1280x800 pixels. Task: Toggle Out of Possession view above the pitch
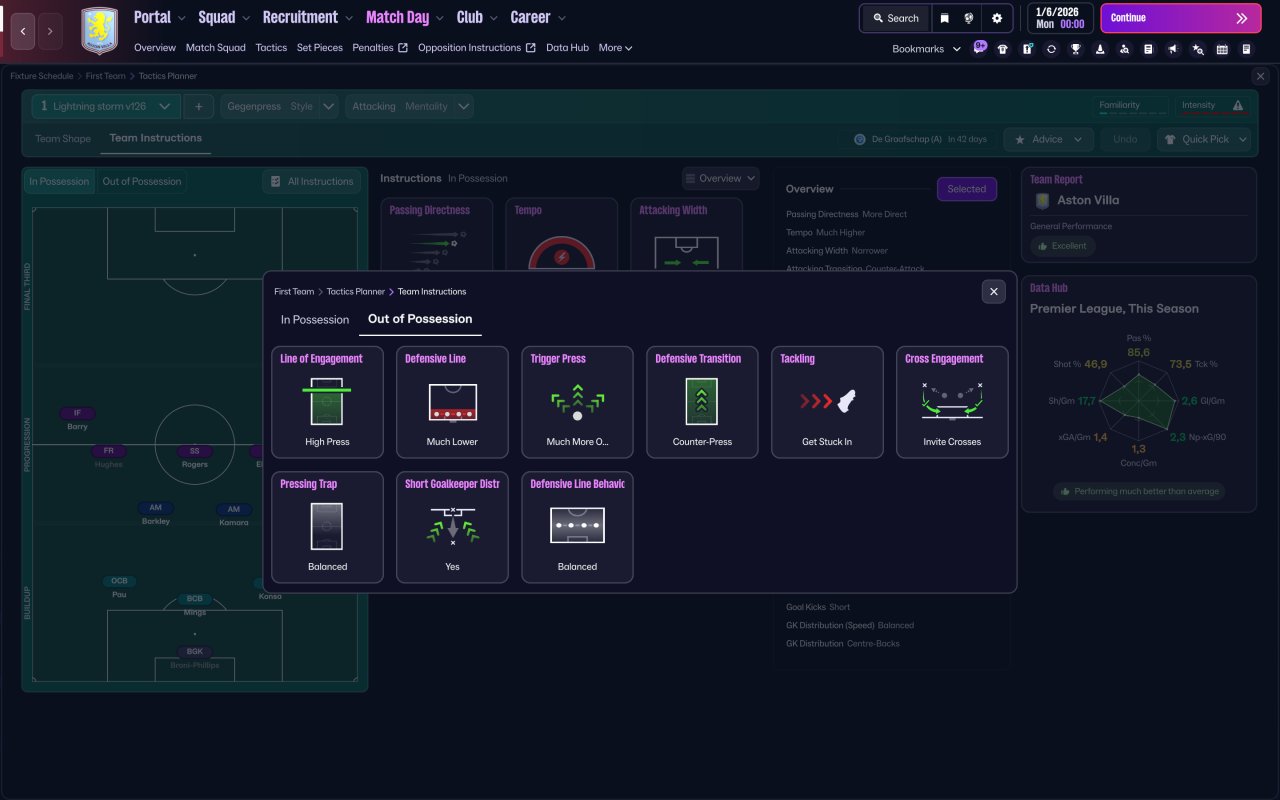142,181
